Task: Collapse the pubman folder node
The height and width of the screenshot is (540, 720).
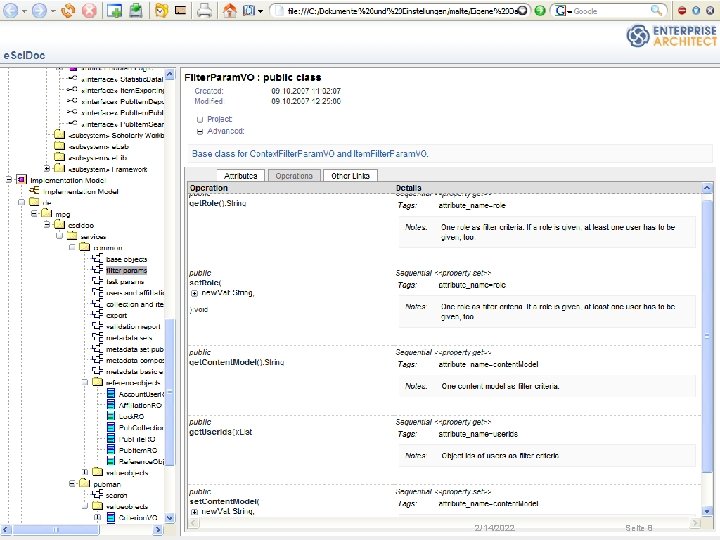Action: pos(72,484)
